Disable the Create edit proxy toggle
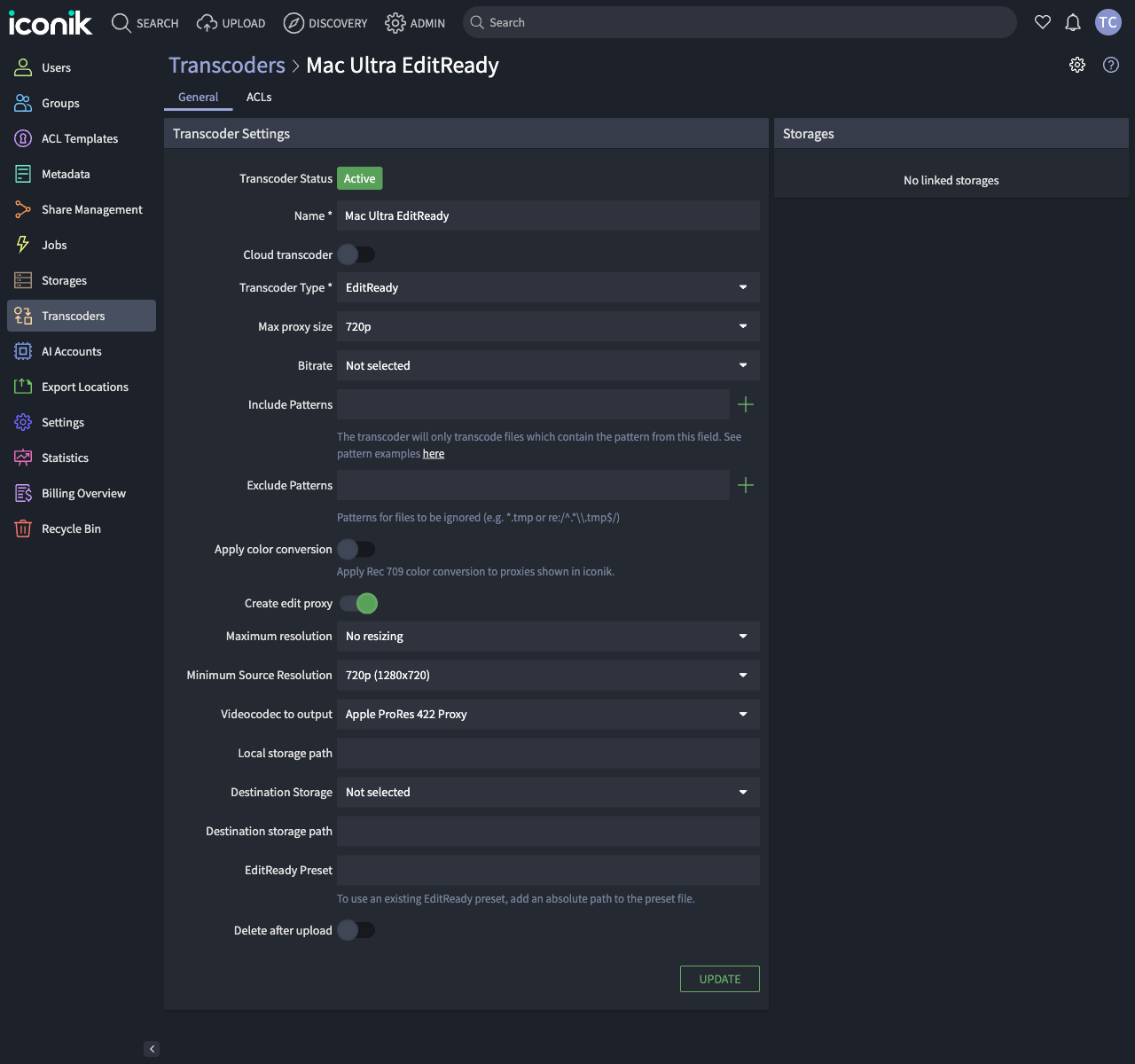This screenshot has width=1135, height=1064. pos(358,603)
